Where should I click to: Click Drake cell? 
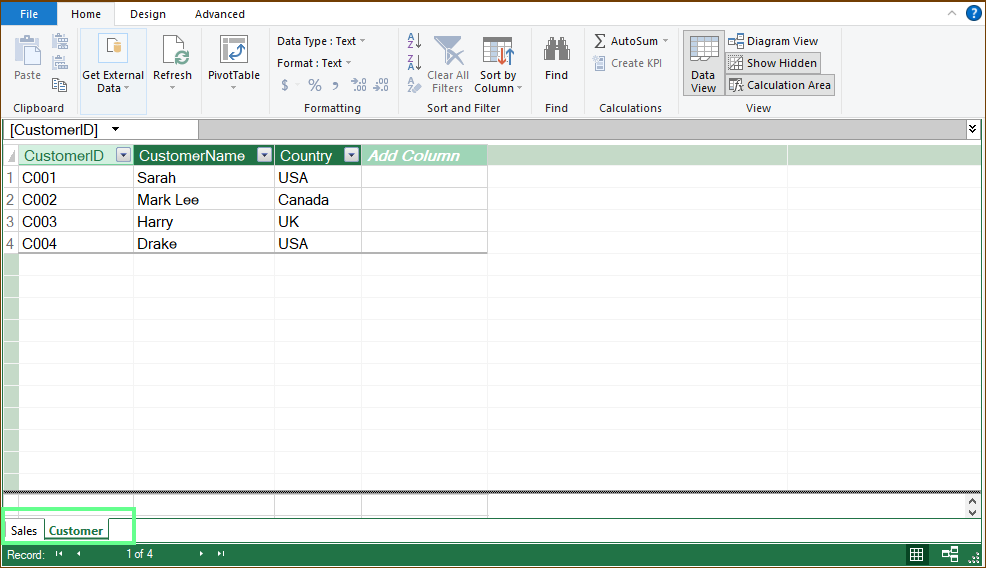[204, 243]
